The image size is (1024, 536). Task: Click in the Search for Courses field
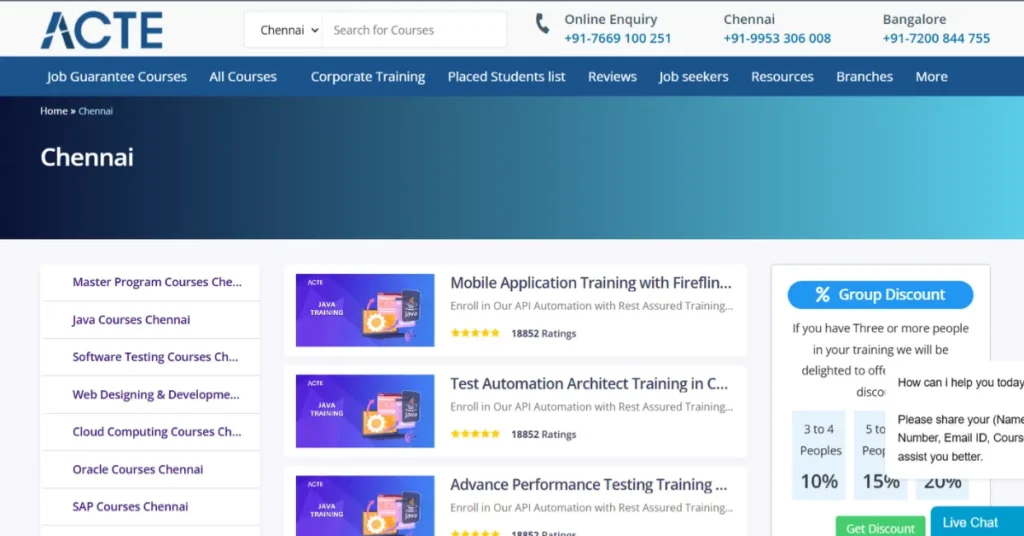pos(414,30)
